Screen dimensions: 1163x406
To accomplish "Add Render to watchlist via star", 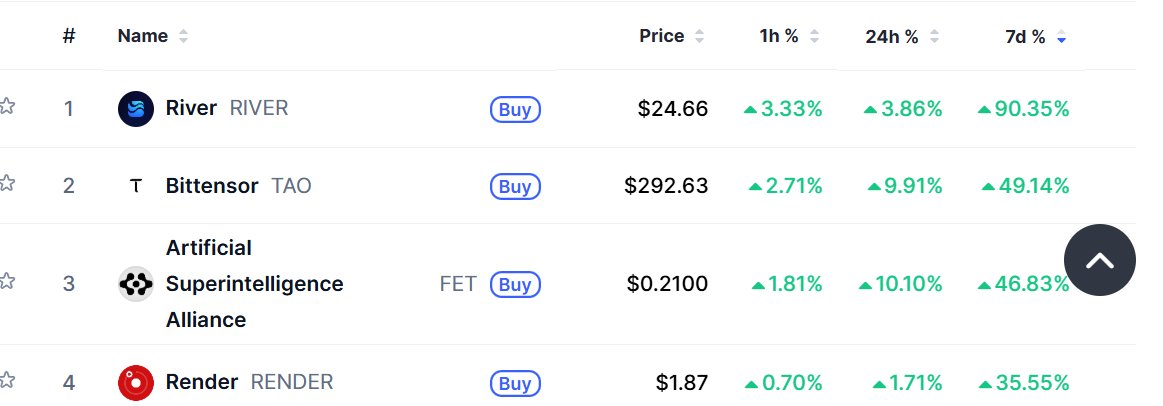I will (7, 381).
